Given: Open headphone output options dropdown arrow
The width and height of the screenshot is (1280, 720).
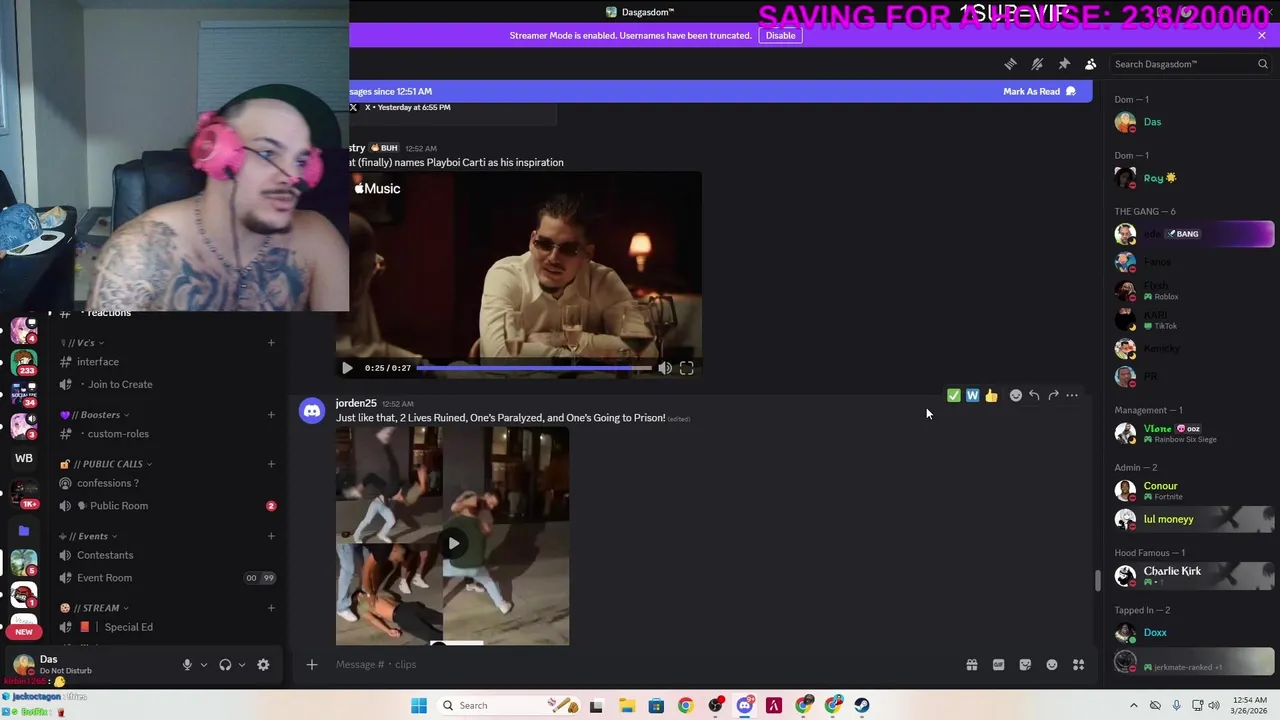Looking at the screenshot, I should pyautogui.click(x=241, y=665).
